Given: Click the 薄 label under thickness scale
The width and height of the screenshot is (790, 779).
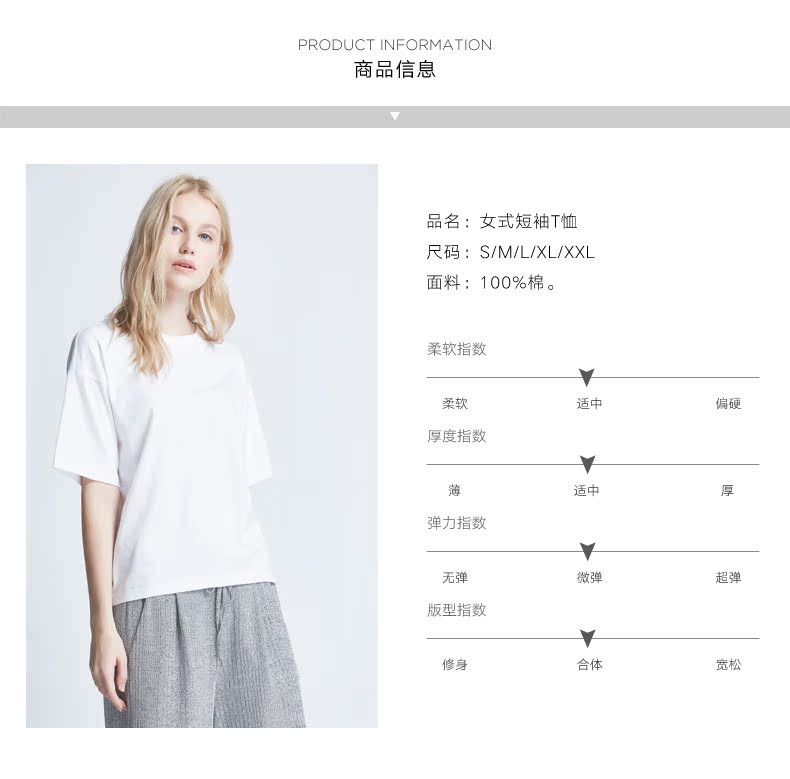Looking at the screenshot, I should coord(454,491).
